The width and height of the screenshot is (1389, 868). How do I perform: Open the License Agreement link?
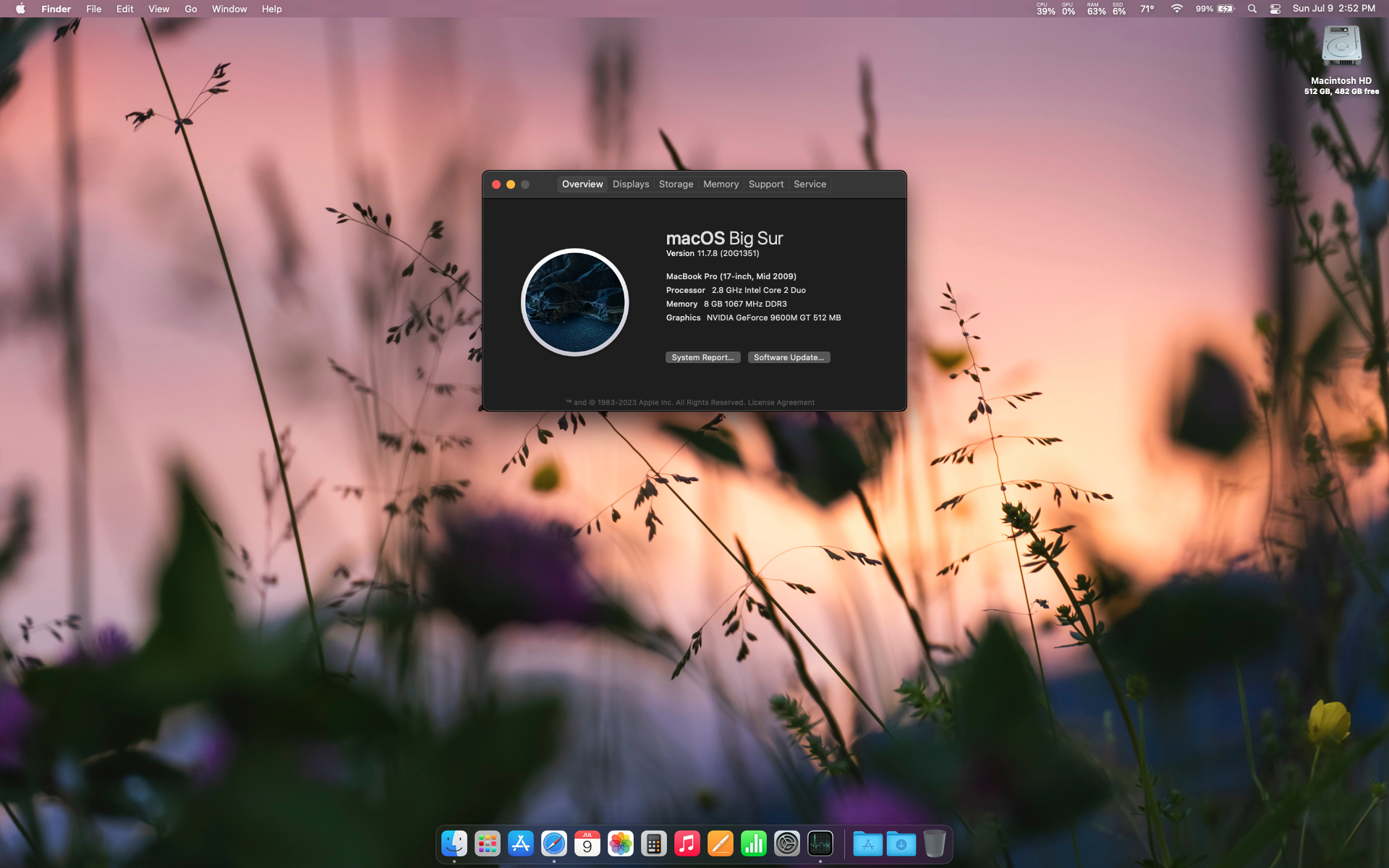click(781, 402)
